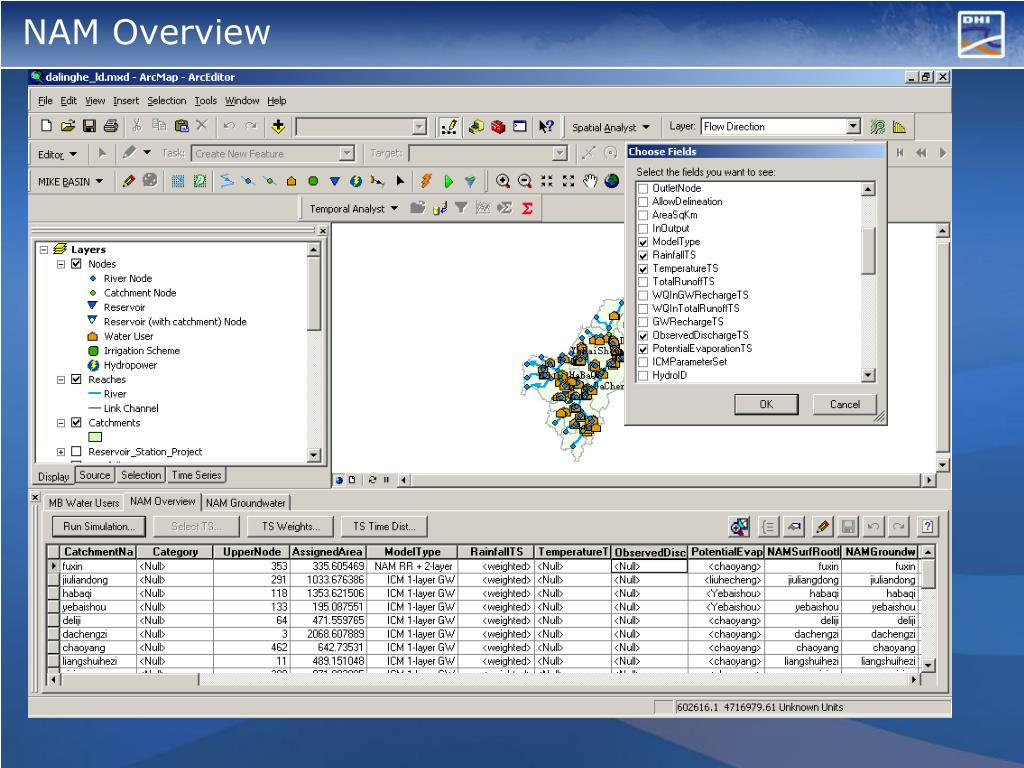The height and width of the screenshot is (768, 1024).
Task: Select the green Irrigation Scheme node tool
Action: pos(313,181)
